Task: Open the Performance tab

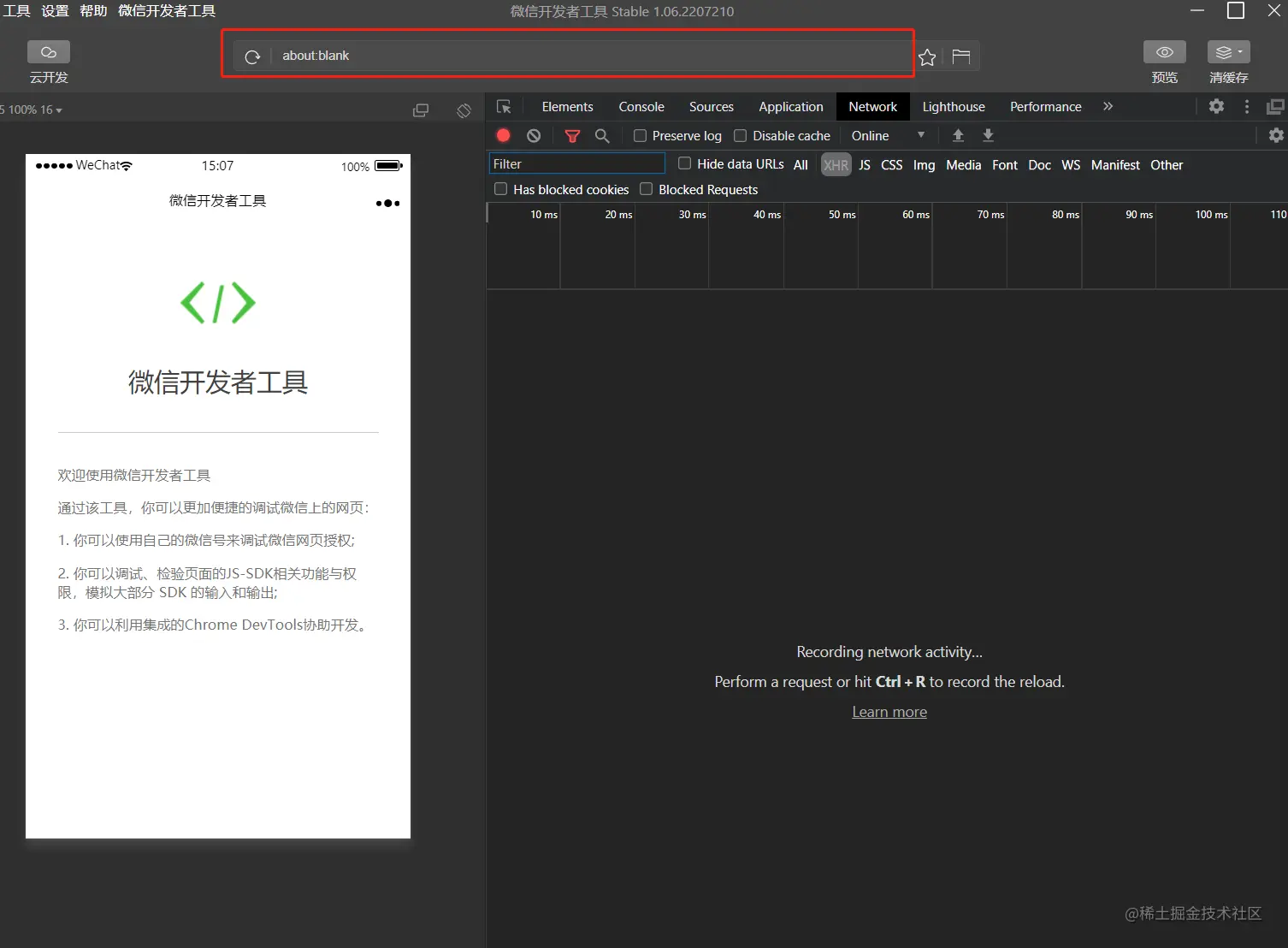Action: click(1045, 106)
